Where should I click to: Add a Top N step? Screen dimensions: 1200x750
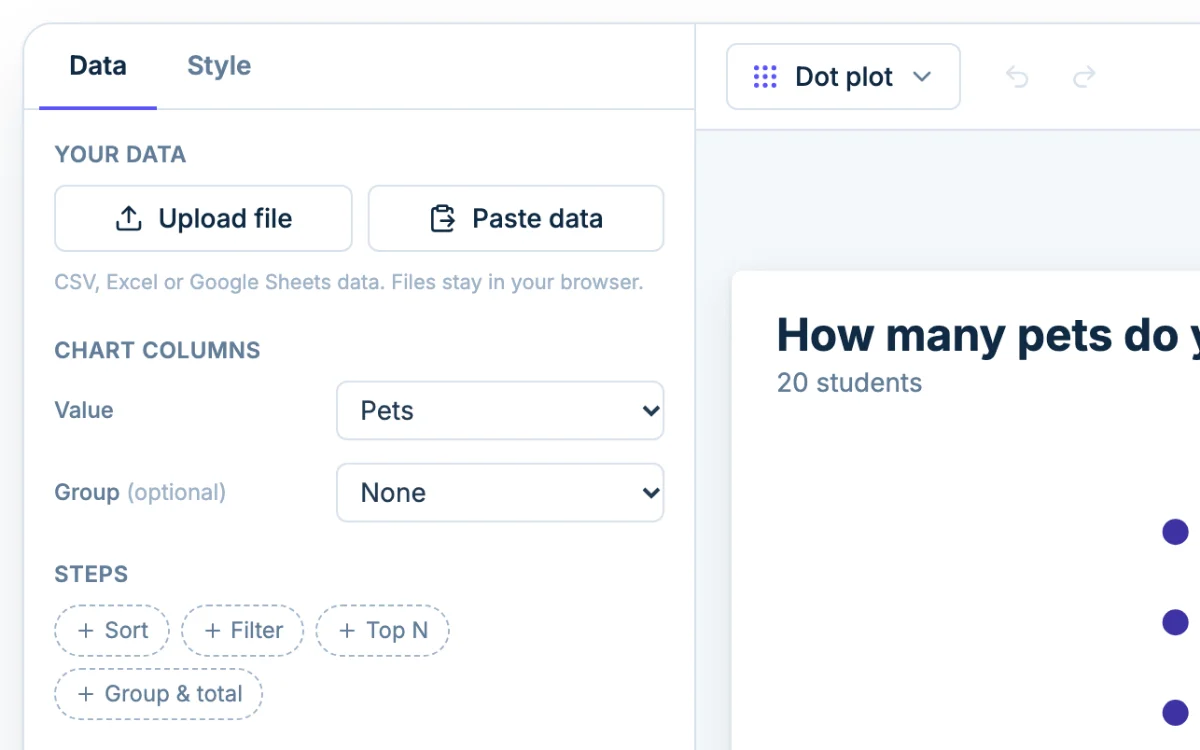click(382, 630)
